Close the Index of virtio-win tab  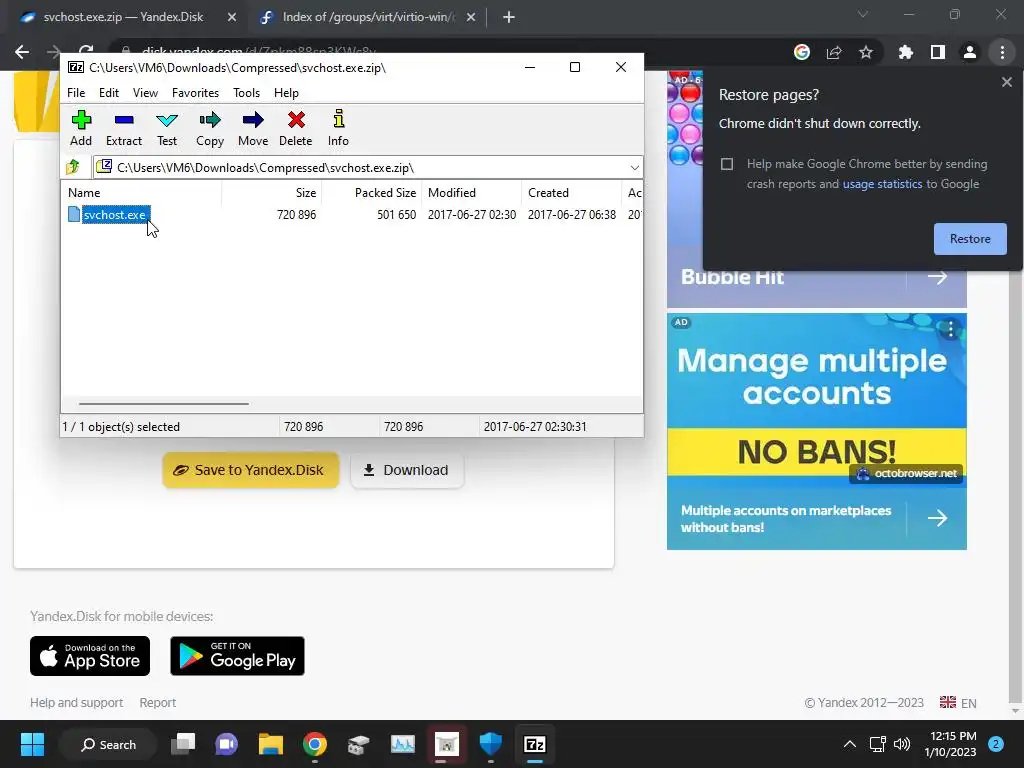tap(471, 18)
